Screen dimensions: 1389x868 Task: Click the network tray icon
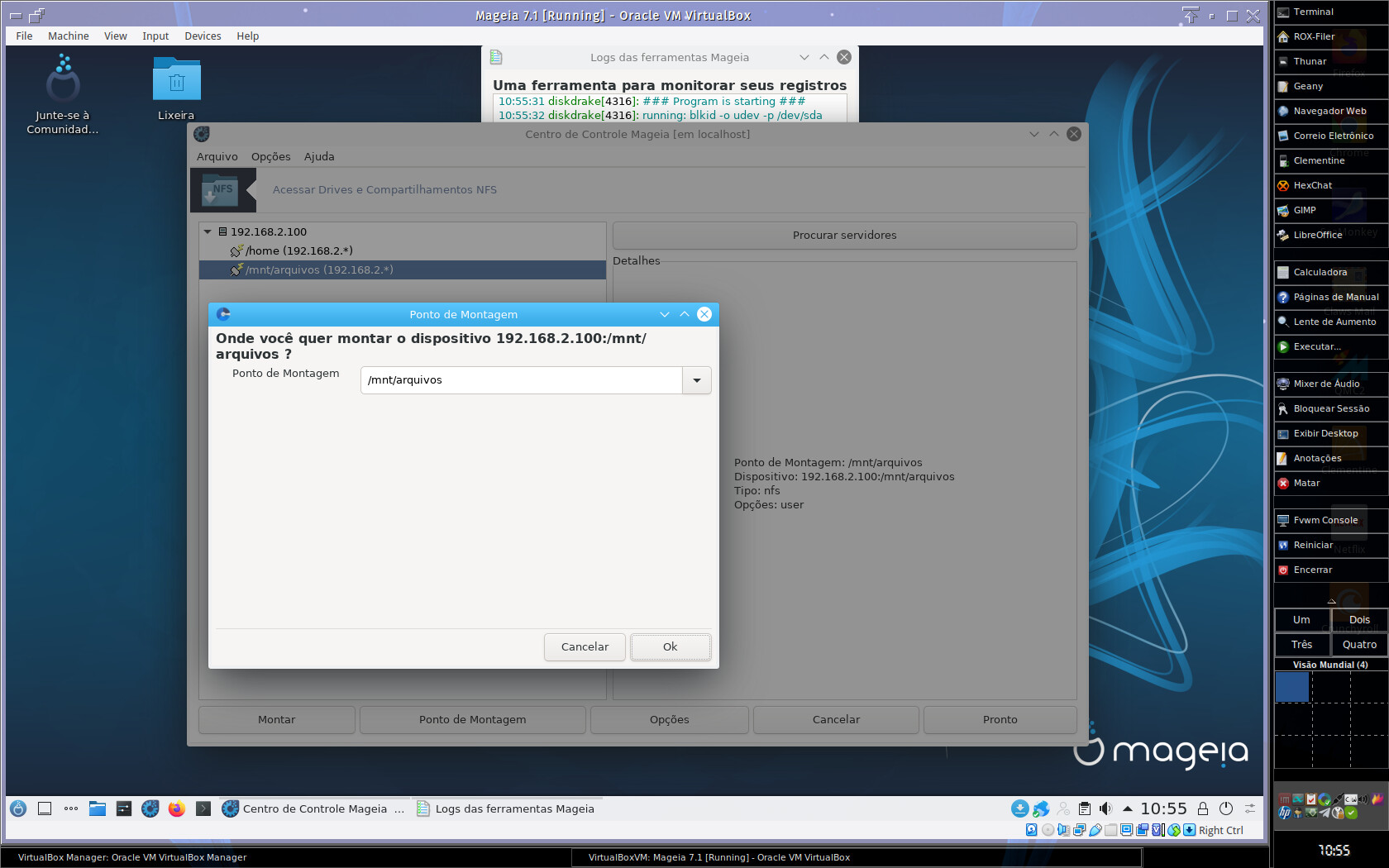coord(1041,808)
